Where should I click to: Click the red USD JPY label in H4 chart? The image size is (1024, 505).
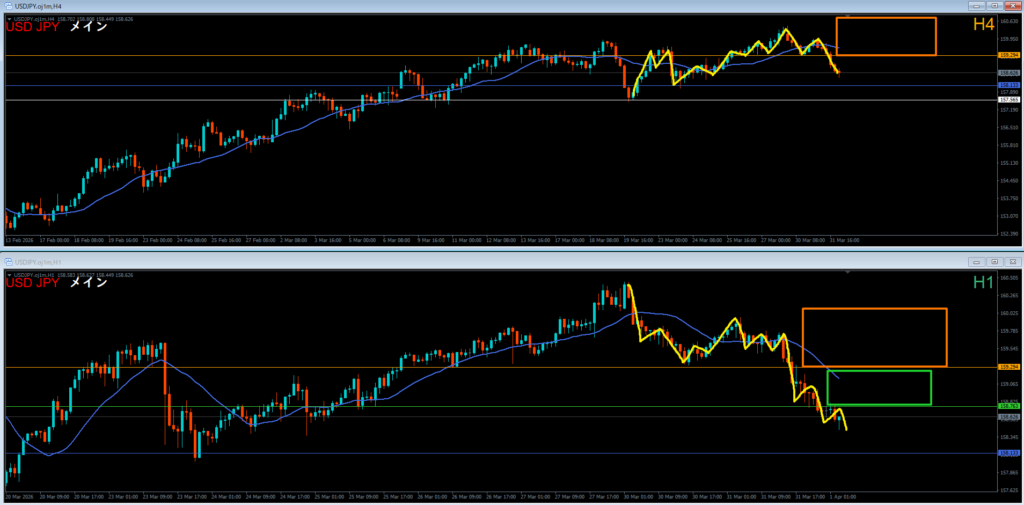tap(32, 28)
